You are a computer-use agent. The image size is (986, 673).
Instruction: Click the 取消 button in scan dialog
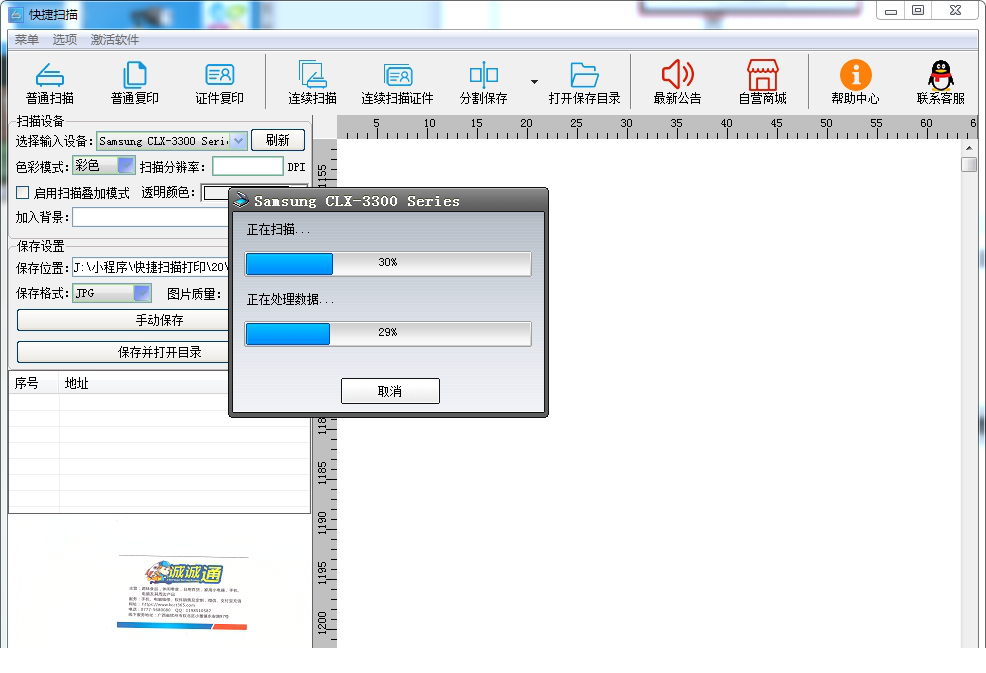click(x=390, y=391)
